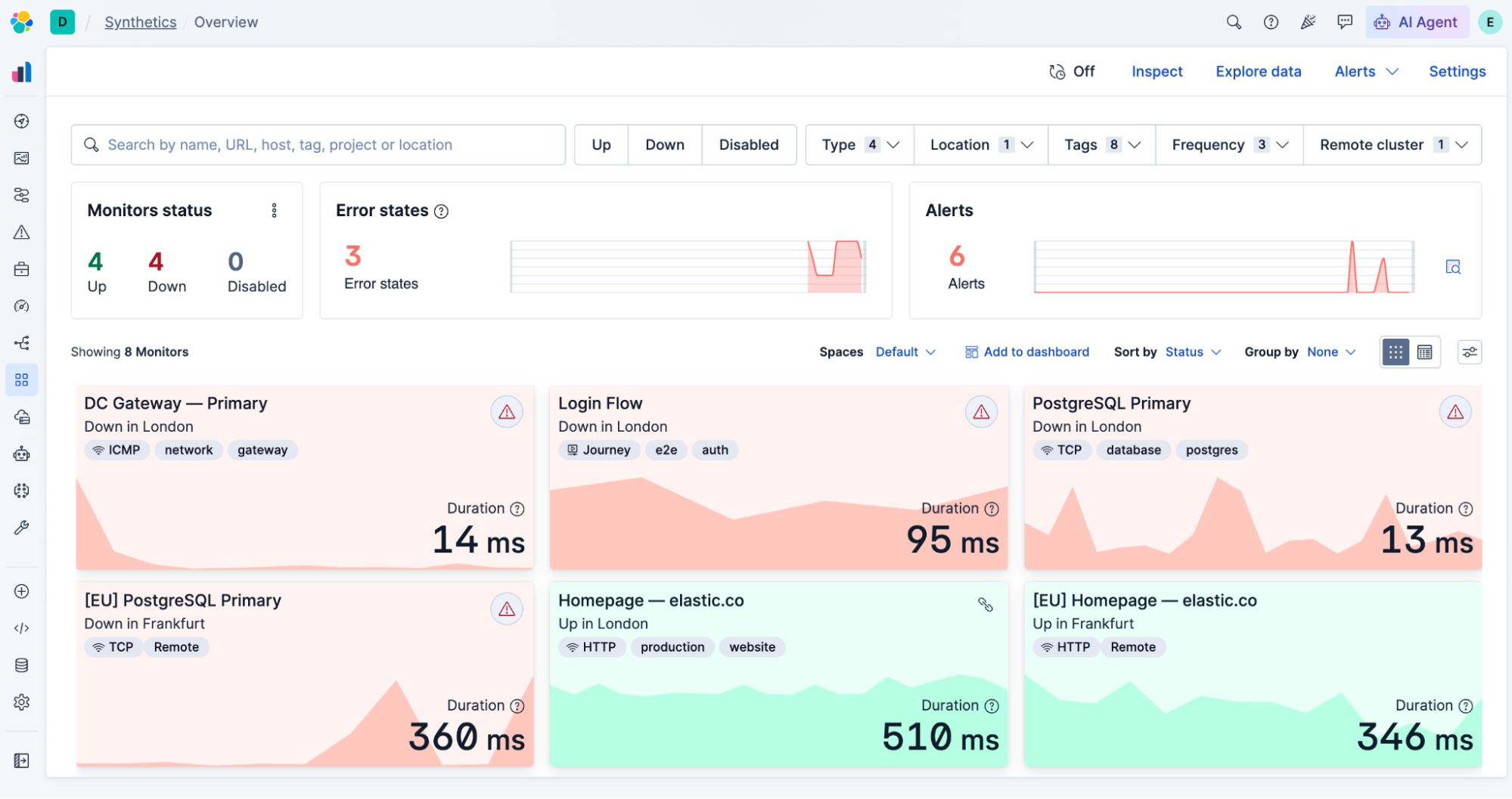Open the feedback speech-bubble icon in header
Viewport: 1512px width, 799px height.
(x=1345, y=22)
